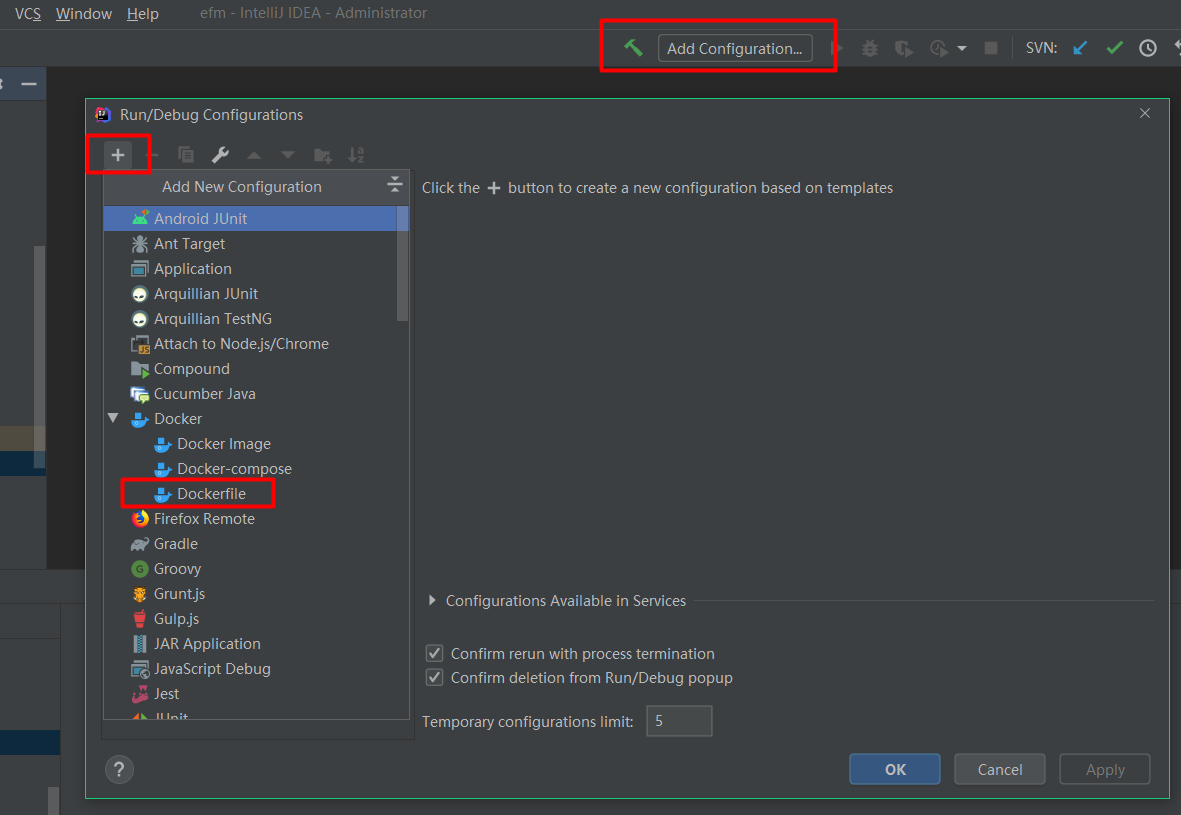The height and width of the screenshot is (815, 1181).
Task: Open the Window menu
Action: (x=84, y=14)
